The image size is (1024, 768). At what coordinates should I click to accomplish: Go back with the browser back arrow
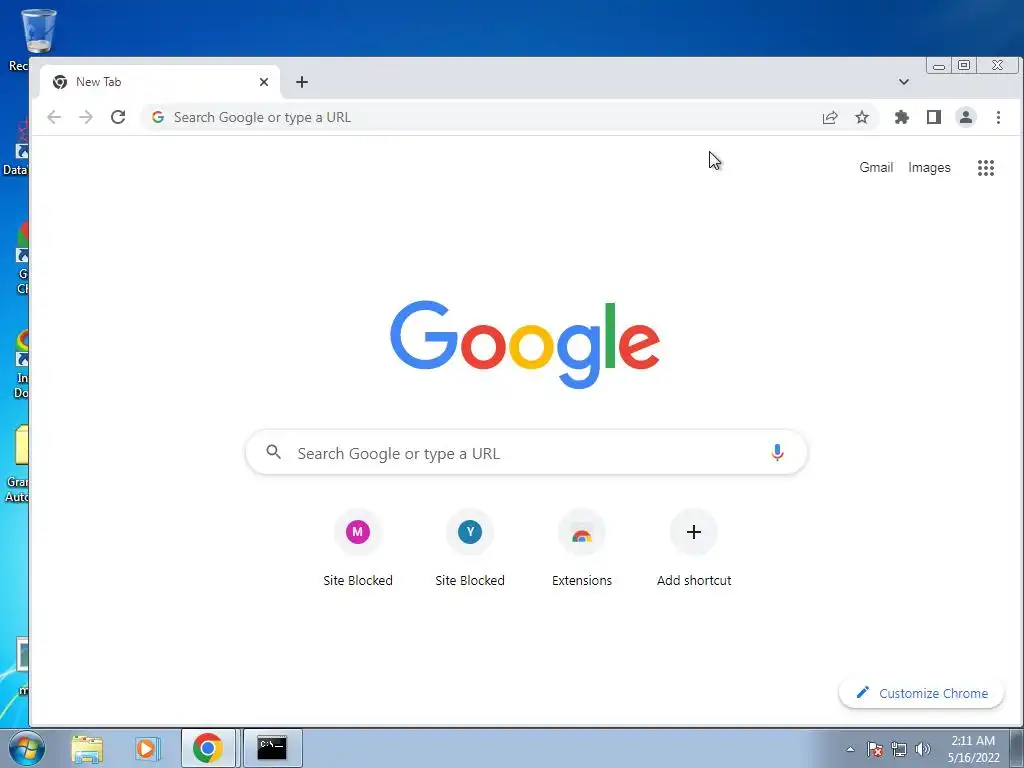[x=54, y=118]
